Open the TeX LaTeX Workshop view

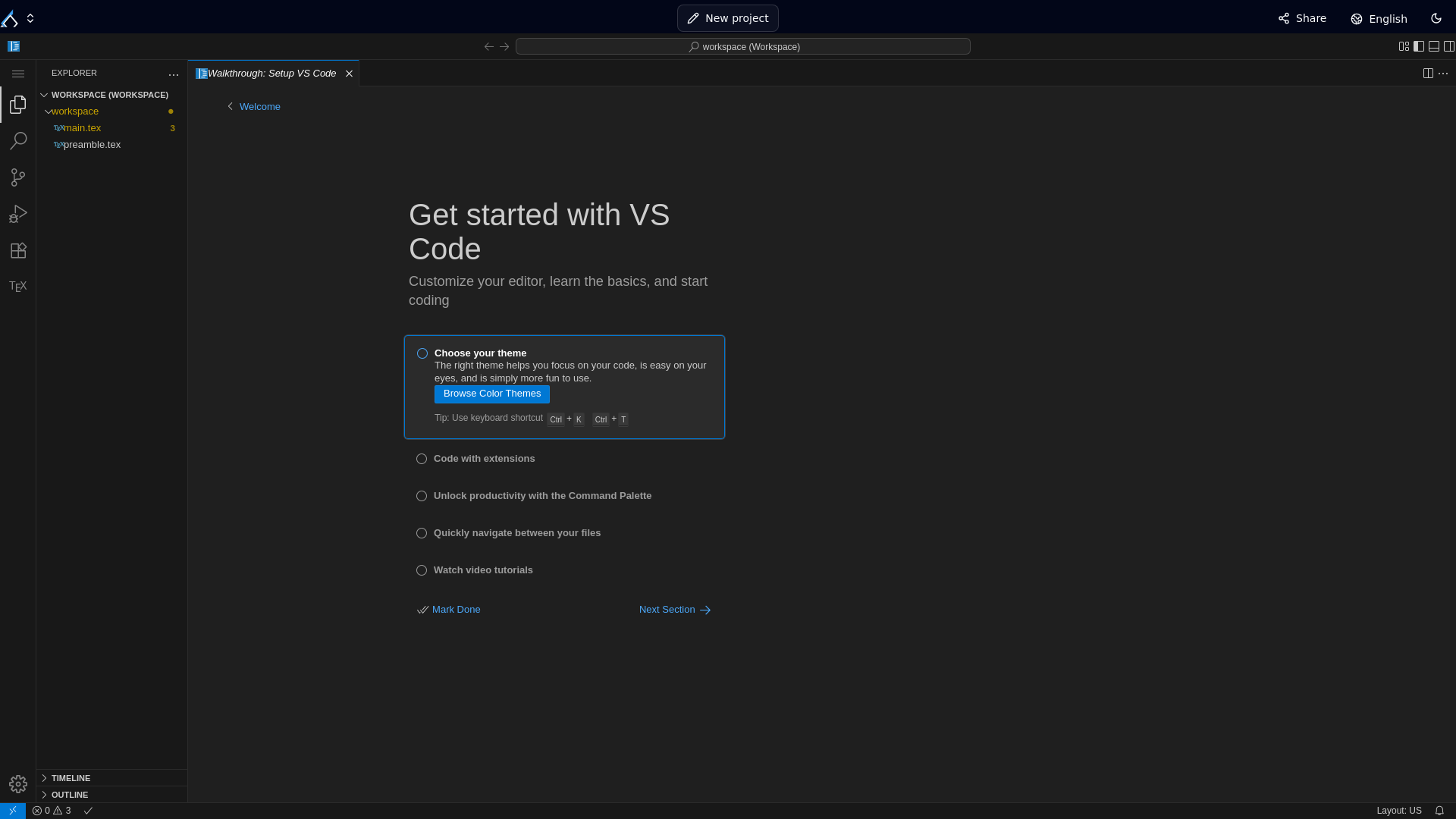click(x=18, y=286)
